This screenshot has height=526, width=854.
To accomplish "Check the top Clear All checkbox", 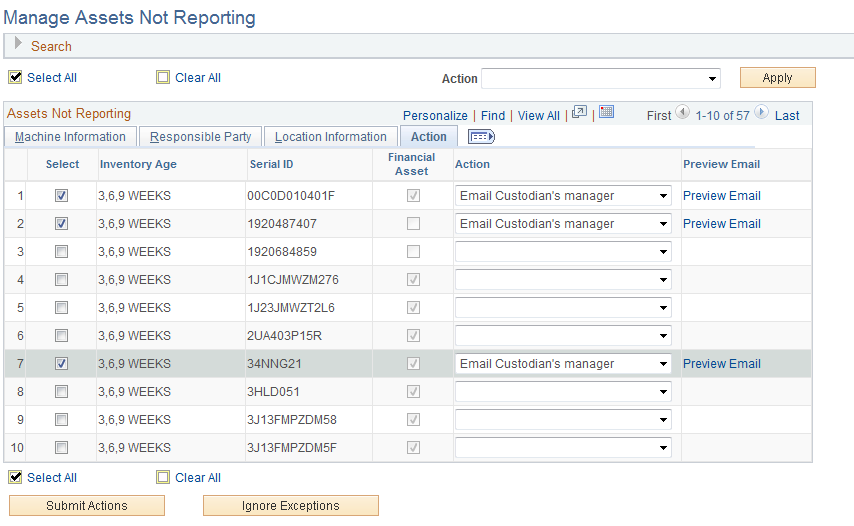I will pos(163,77).
